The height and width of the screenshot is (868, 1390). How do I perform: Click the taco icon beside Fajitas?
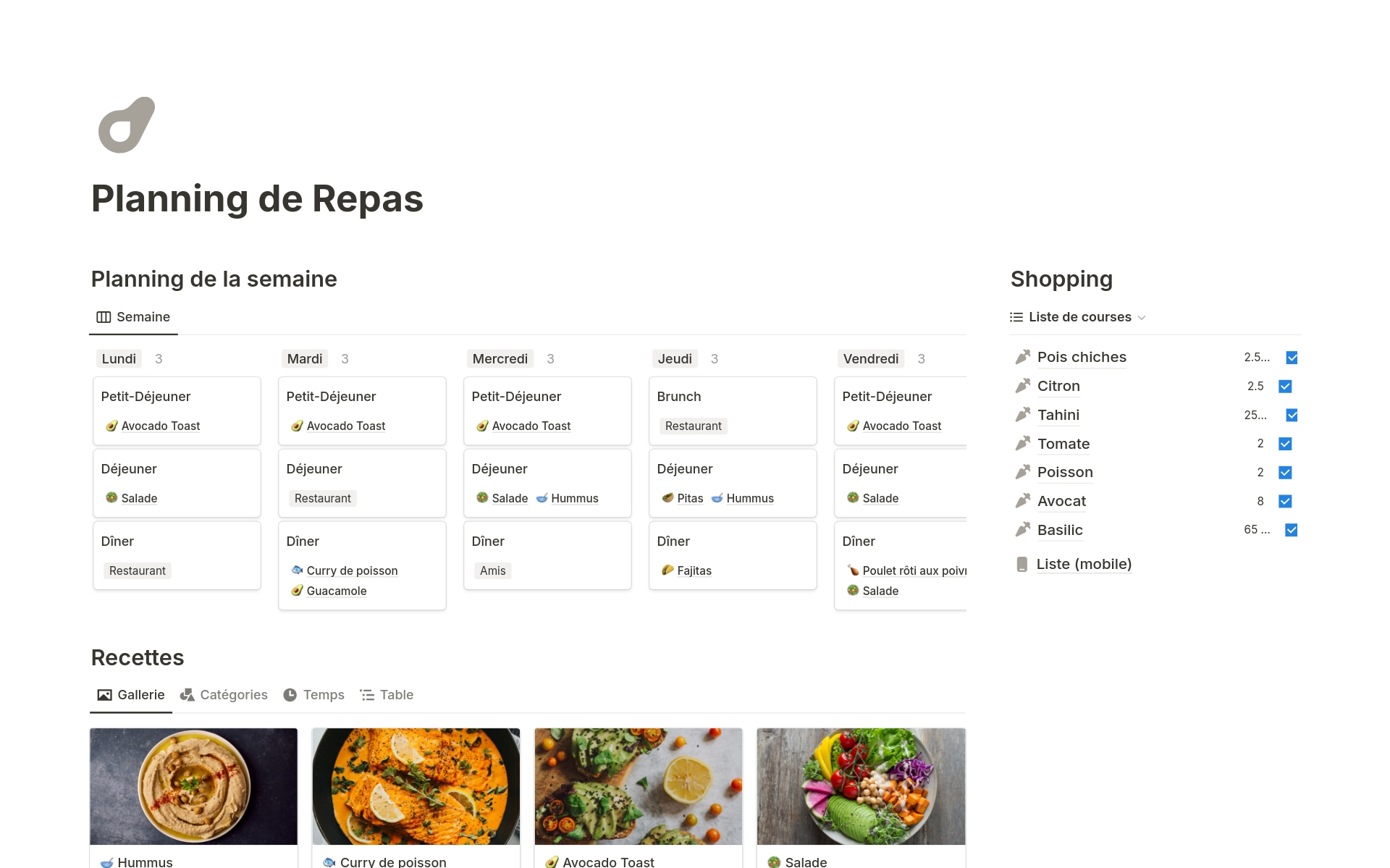tap(667, 570)
